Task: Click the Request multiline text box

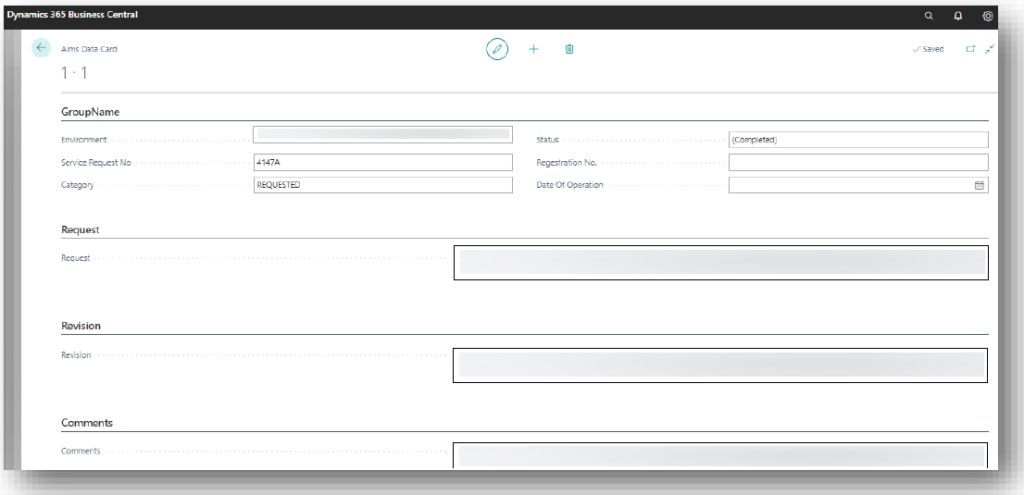Action: (720, 263)
